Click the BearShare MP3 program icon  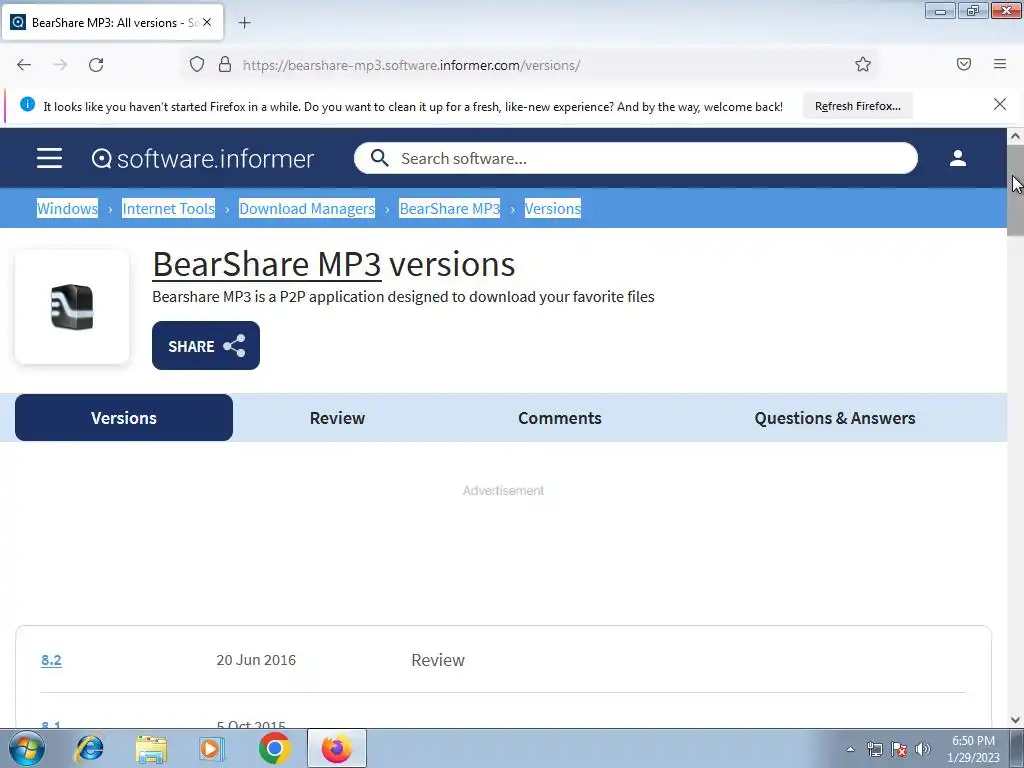click(72, 307)
